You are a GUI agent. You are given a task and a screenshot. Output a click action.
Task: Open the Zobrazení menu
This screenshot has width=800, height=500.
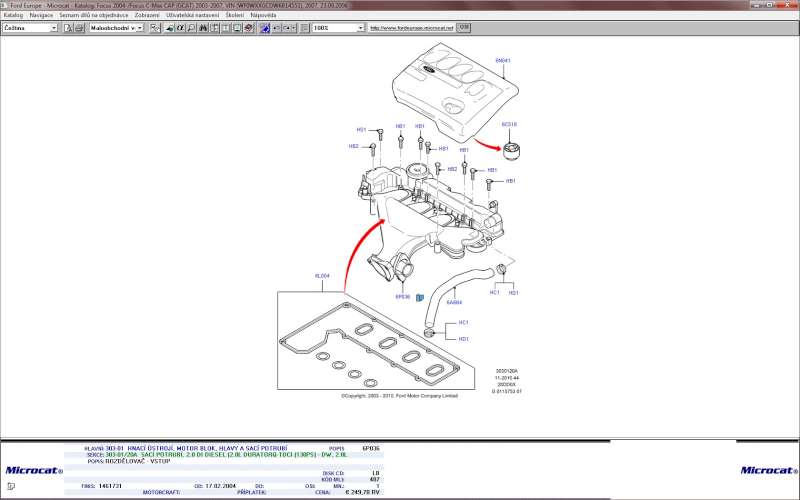coord(146,16)
